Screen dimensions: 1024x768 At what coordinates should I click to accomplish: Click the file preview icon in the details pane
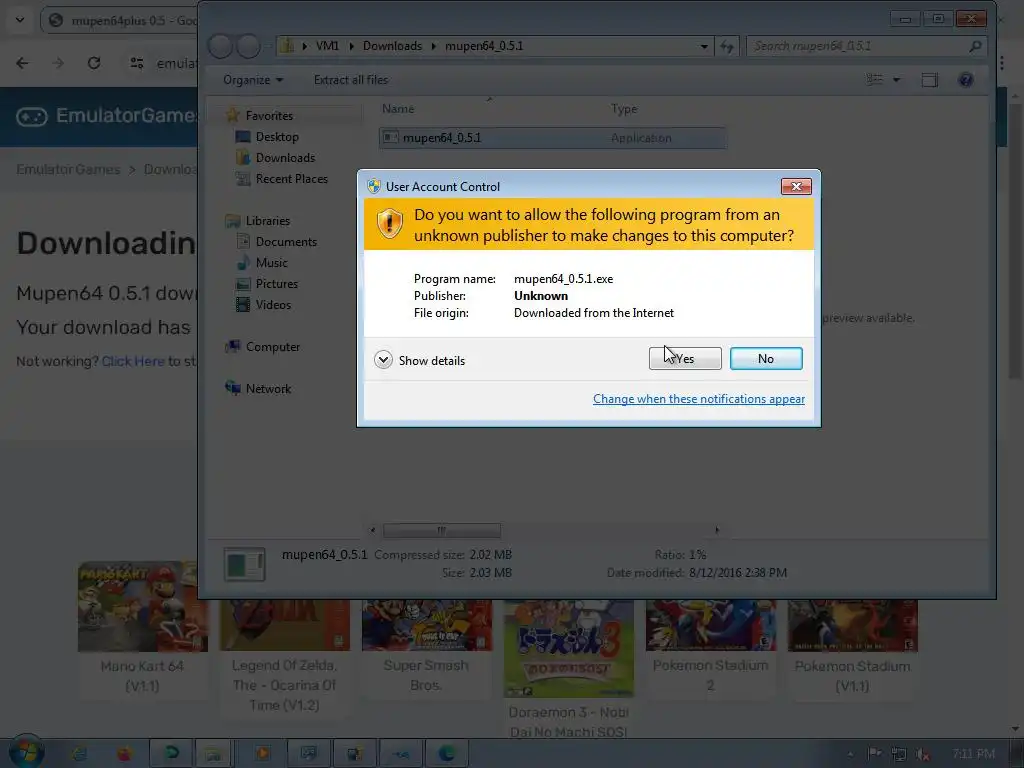pos(245,564)
